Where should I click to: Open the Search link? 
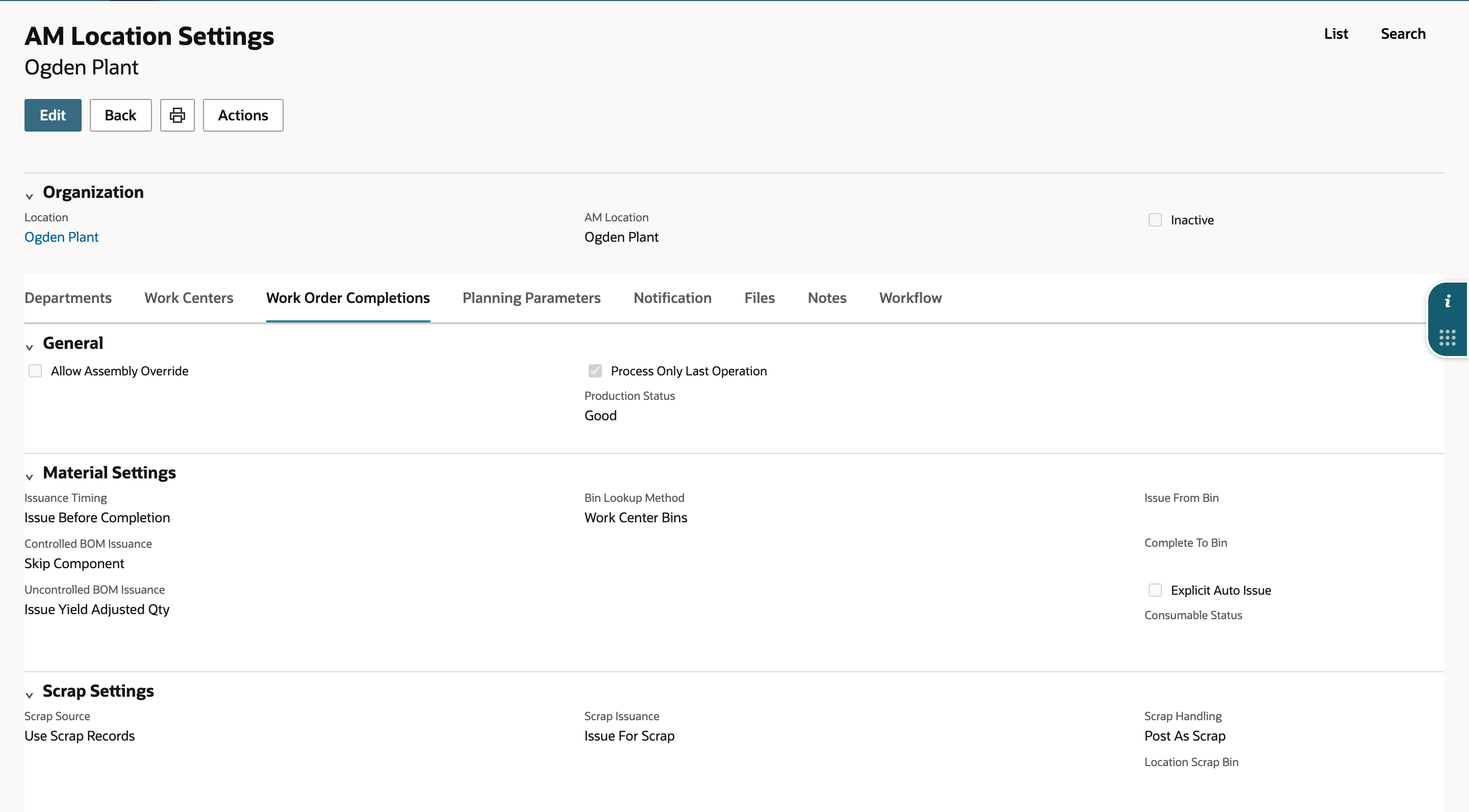point(1403,34)
